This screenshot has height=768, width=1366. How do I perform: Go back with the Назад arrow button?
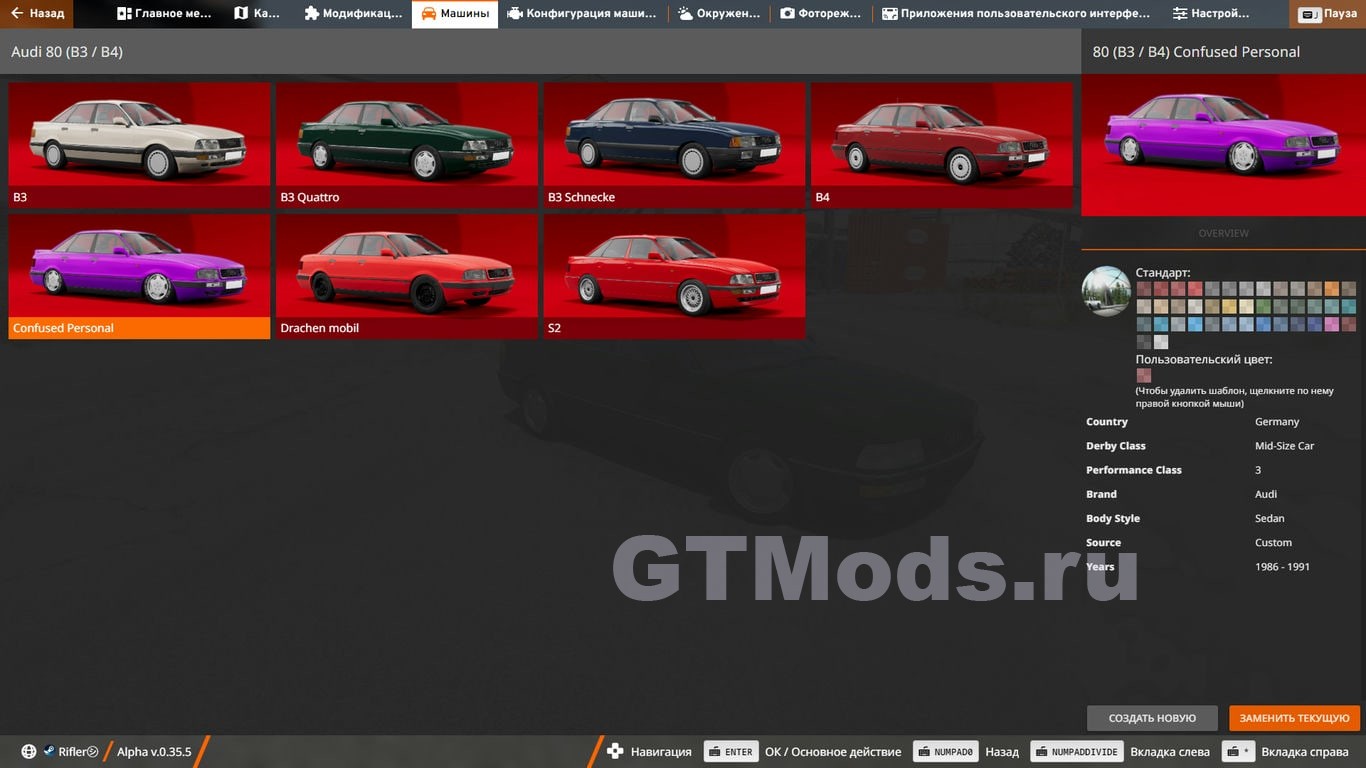pyautogui.click(x=37, y=14)
